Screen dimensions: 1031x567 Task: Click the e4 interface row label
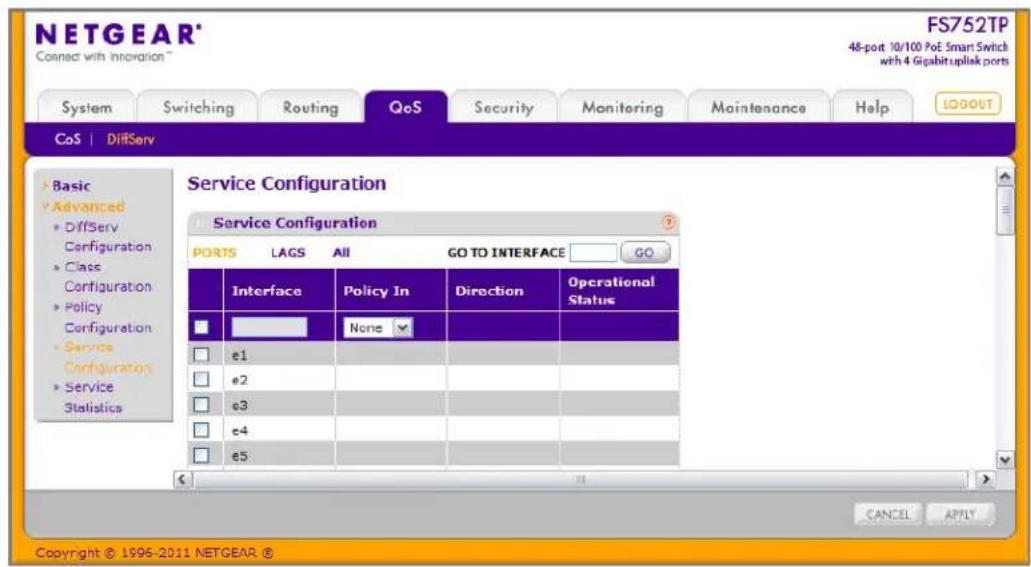tap(239, 431)
